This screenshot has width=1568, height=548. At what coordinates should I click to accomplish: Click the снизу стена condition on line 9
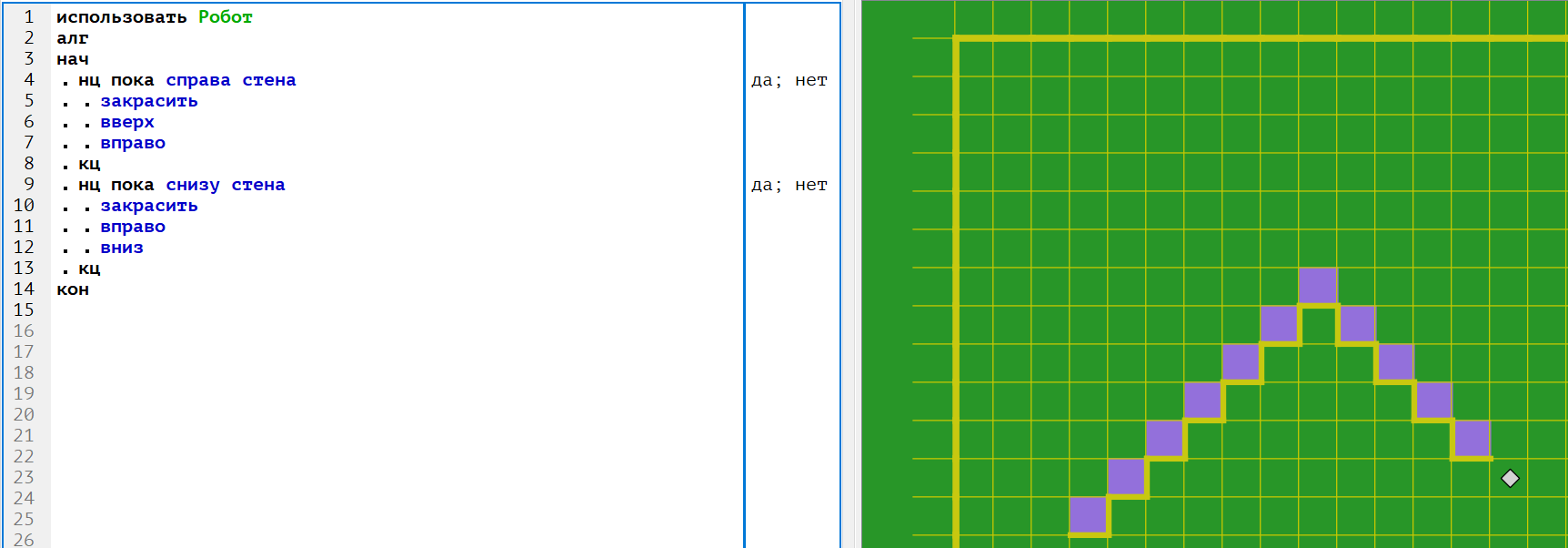click(225, 185)
